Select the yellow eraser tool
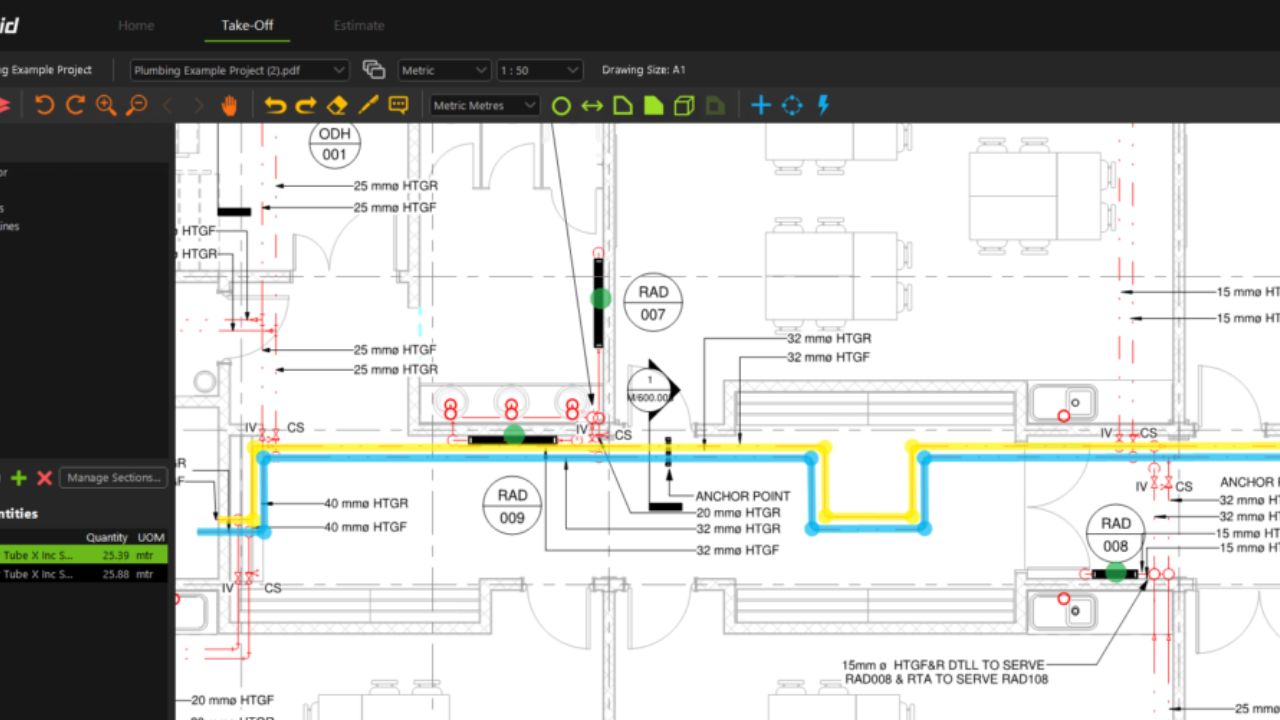 click(338, 104)
